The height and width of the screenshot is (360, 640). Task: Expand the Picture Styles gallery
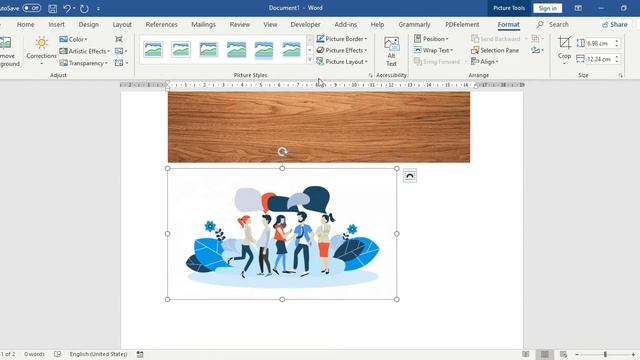point(310,60)
